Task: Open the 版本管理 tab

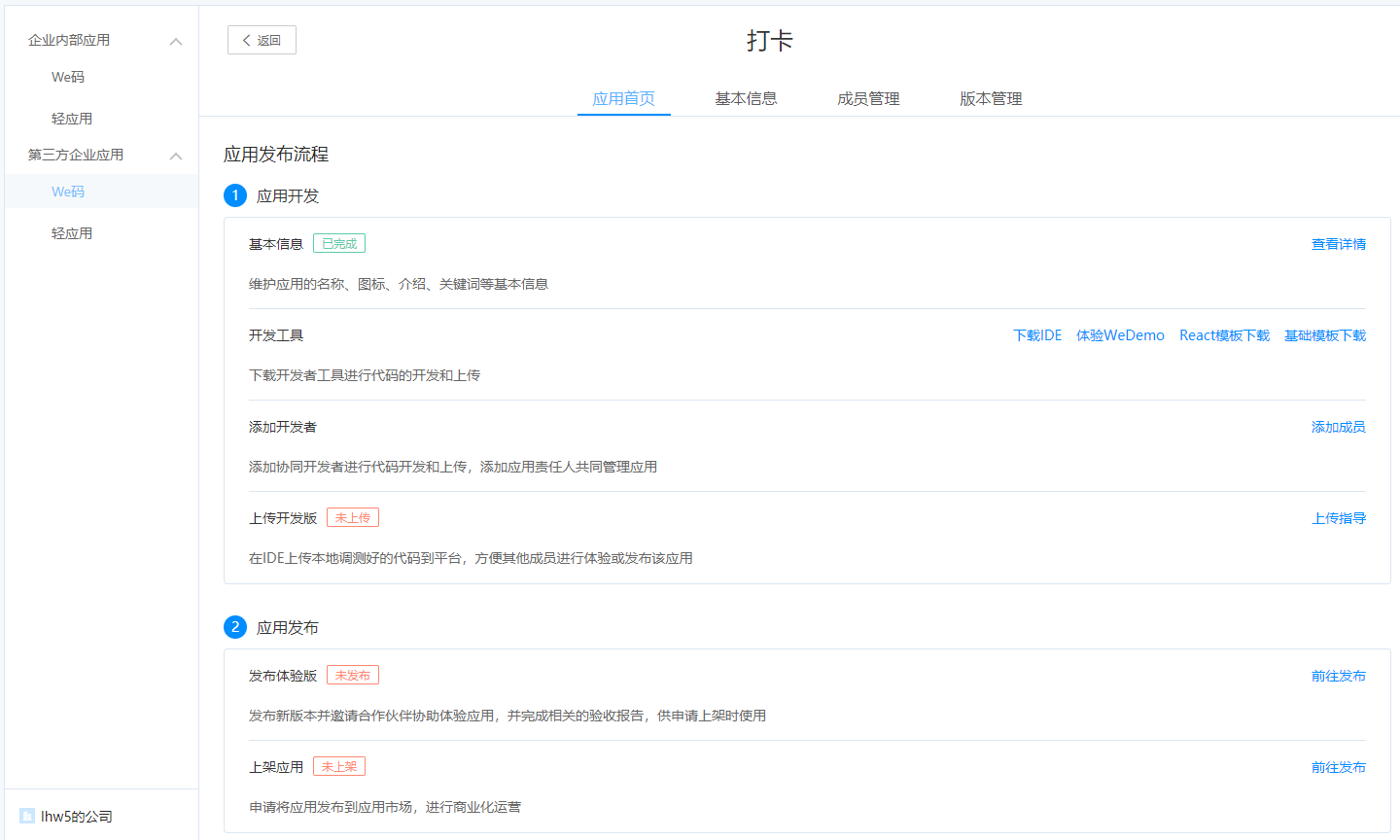Action: (x=991, y=98)
